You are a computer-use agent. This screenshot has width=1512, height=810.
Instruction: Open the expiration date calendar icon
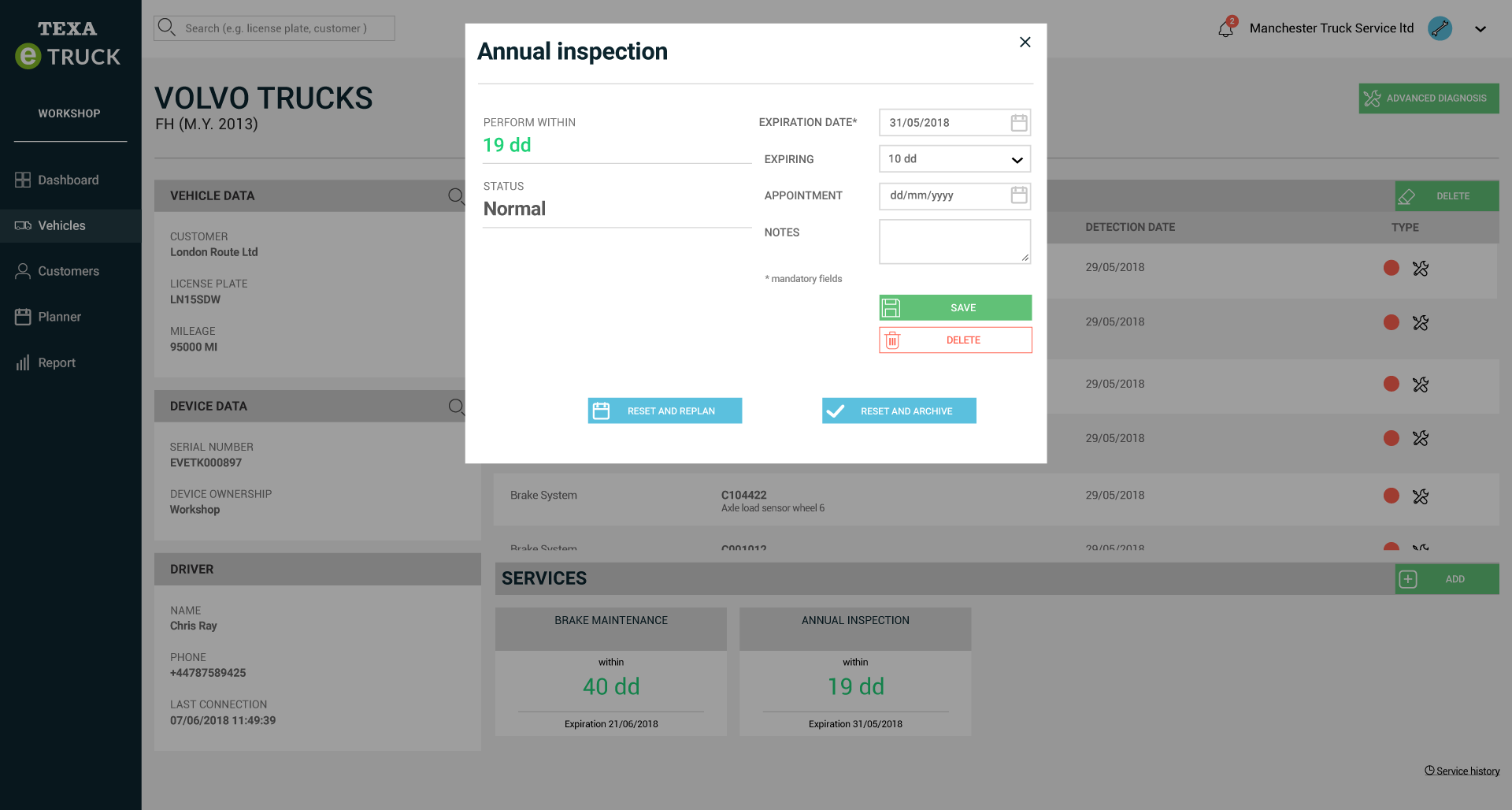(1018, 123)
